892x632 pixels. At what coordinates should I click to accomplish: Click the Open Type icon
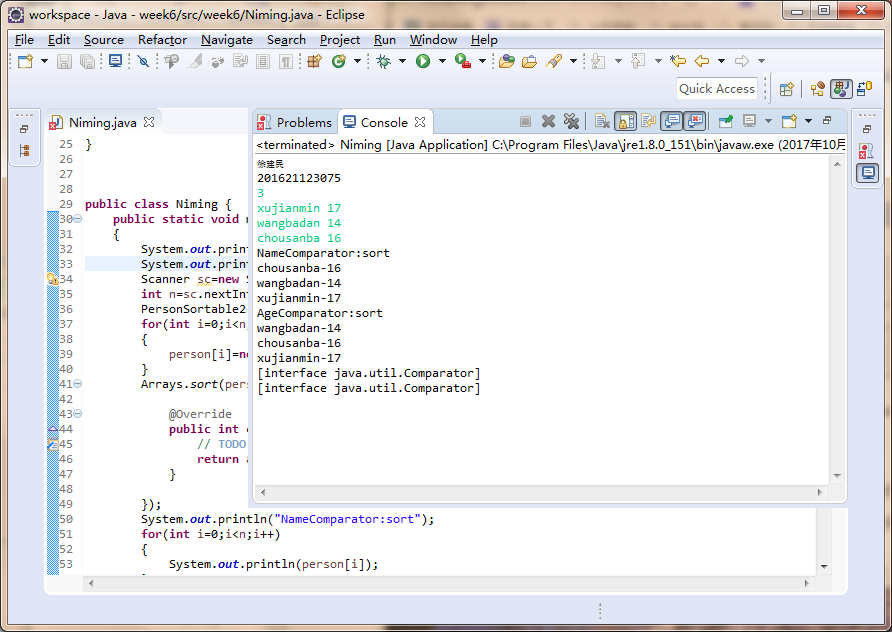(506, 61)
